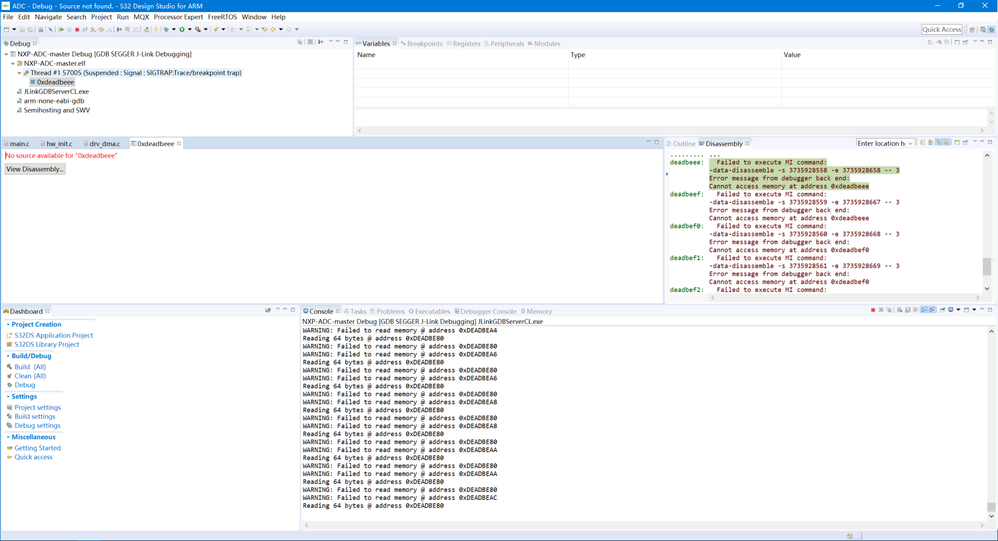Collapse the Project Creation section
This screenshot has width=998, height=541.
coord(8,325)
